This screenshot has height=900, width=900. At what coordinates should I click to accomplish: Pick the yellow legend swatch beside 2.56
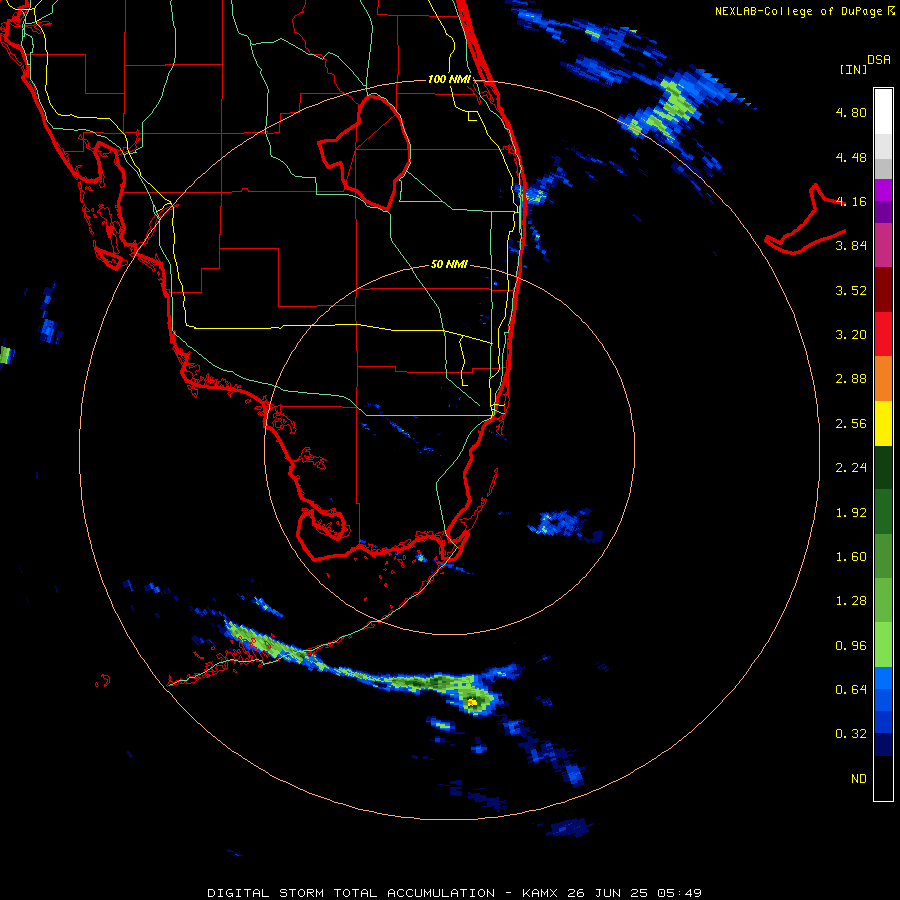click(883, 424)
